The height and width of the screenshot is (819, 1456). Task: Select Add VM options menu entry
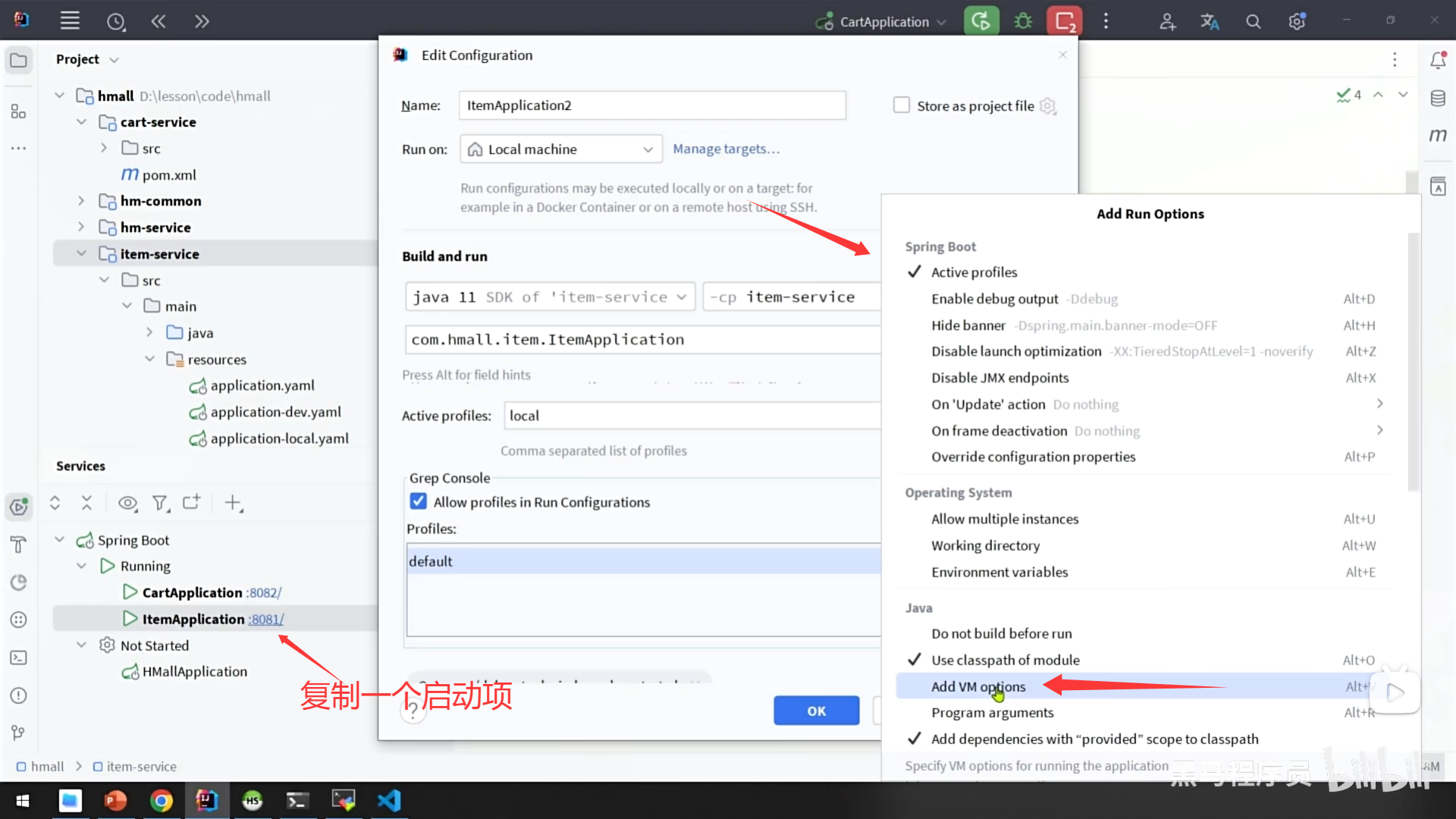(x=978, y=686)
